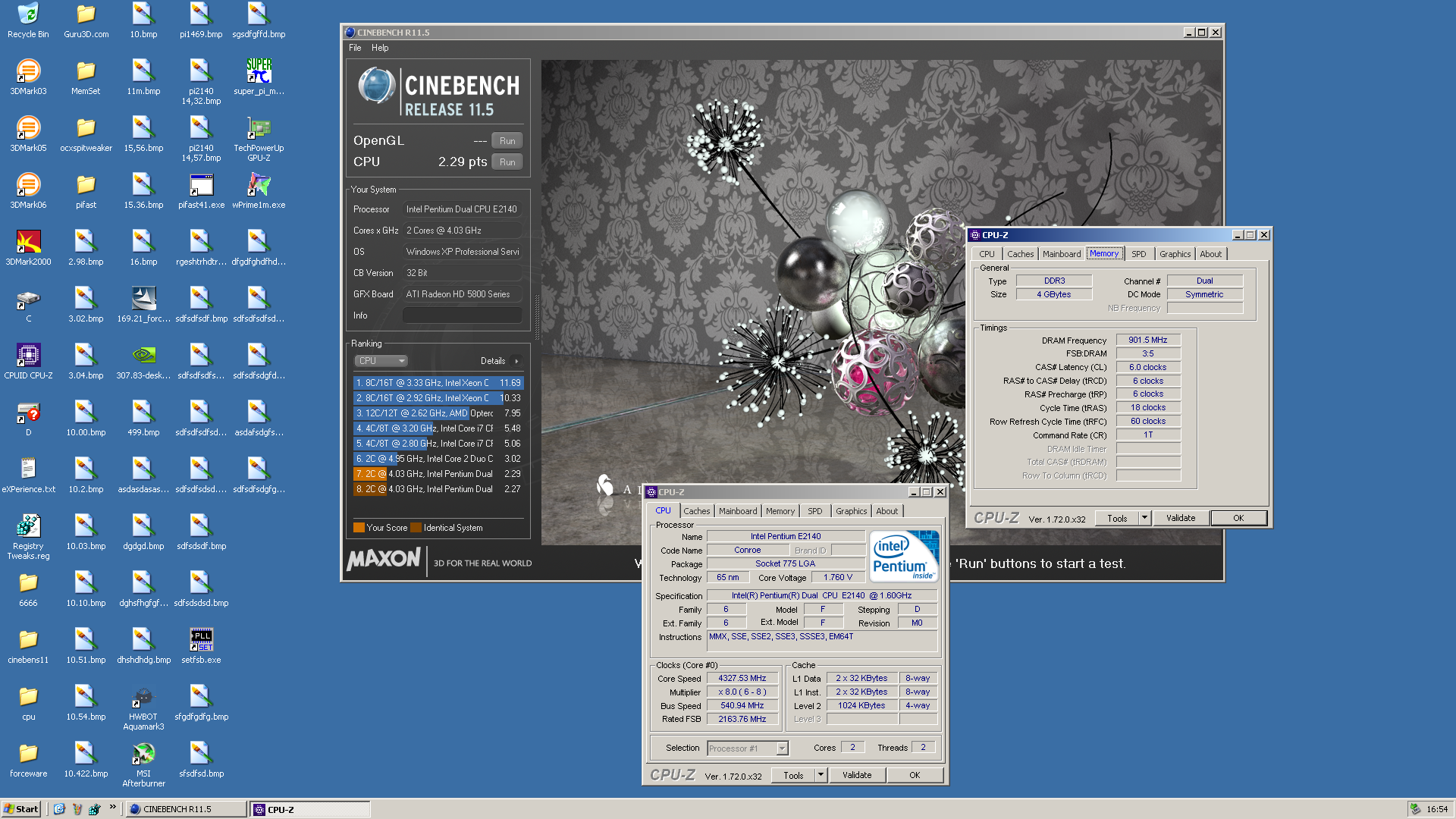Select ranking row 3 AMD Opteron 7.95
Image resolution: width=1456 pixels, height=819 pixels.
pos(438,413)
